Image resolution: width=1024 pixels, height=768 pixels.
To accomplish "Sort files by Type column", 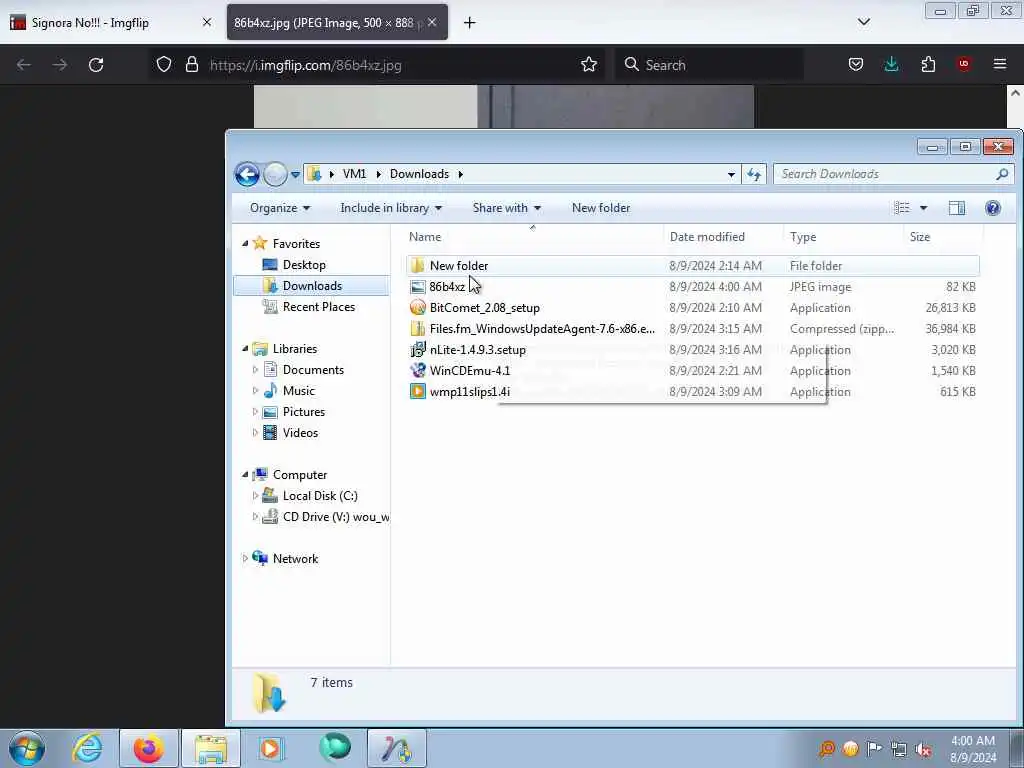I will coord(842,236).
